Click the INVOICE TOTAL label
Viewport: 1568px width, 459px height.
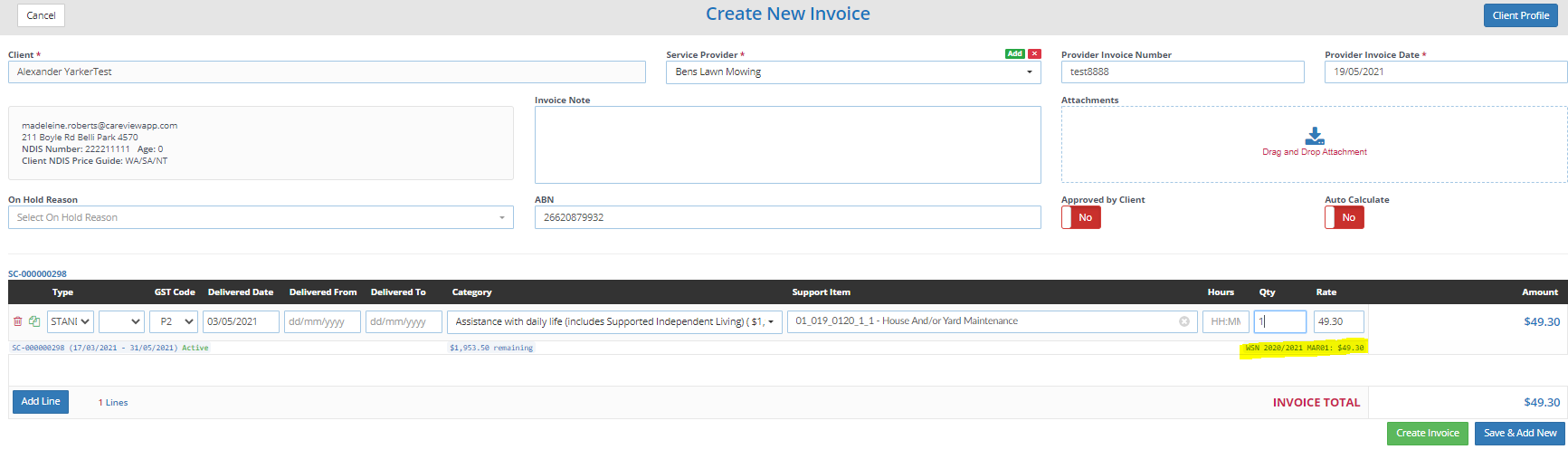[1316, 403]
